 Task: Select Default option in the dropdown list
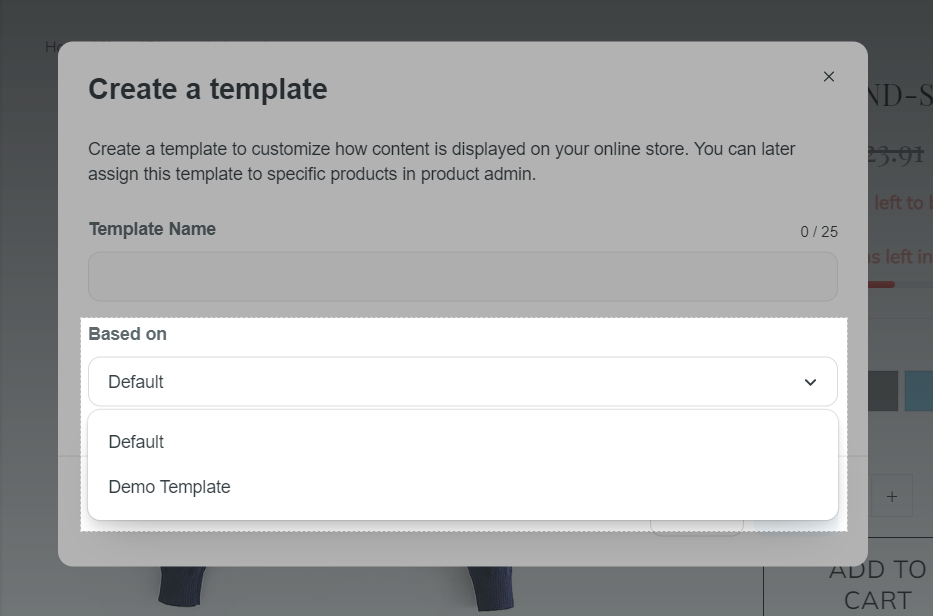pos(463,442)
